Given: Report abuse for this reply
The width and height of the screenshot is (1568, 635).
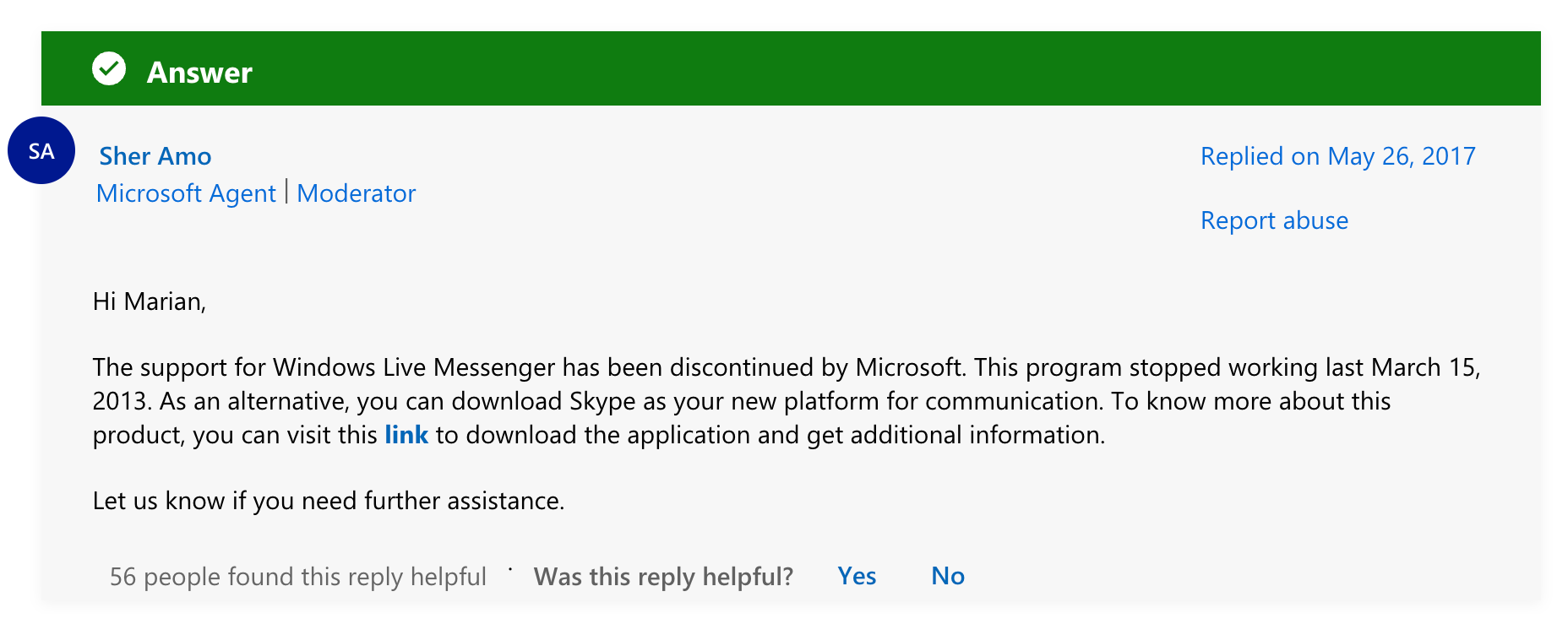Looking at the screenshot, I should [1274, 220].
